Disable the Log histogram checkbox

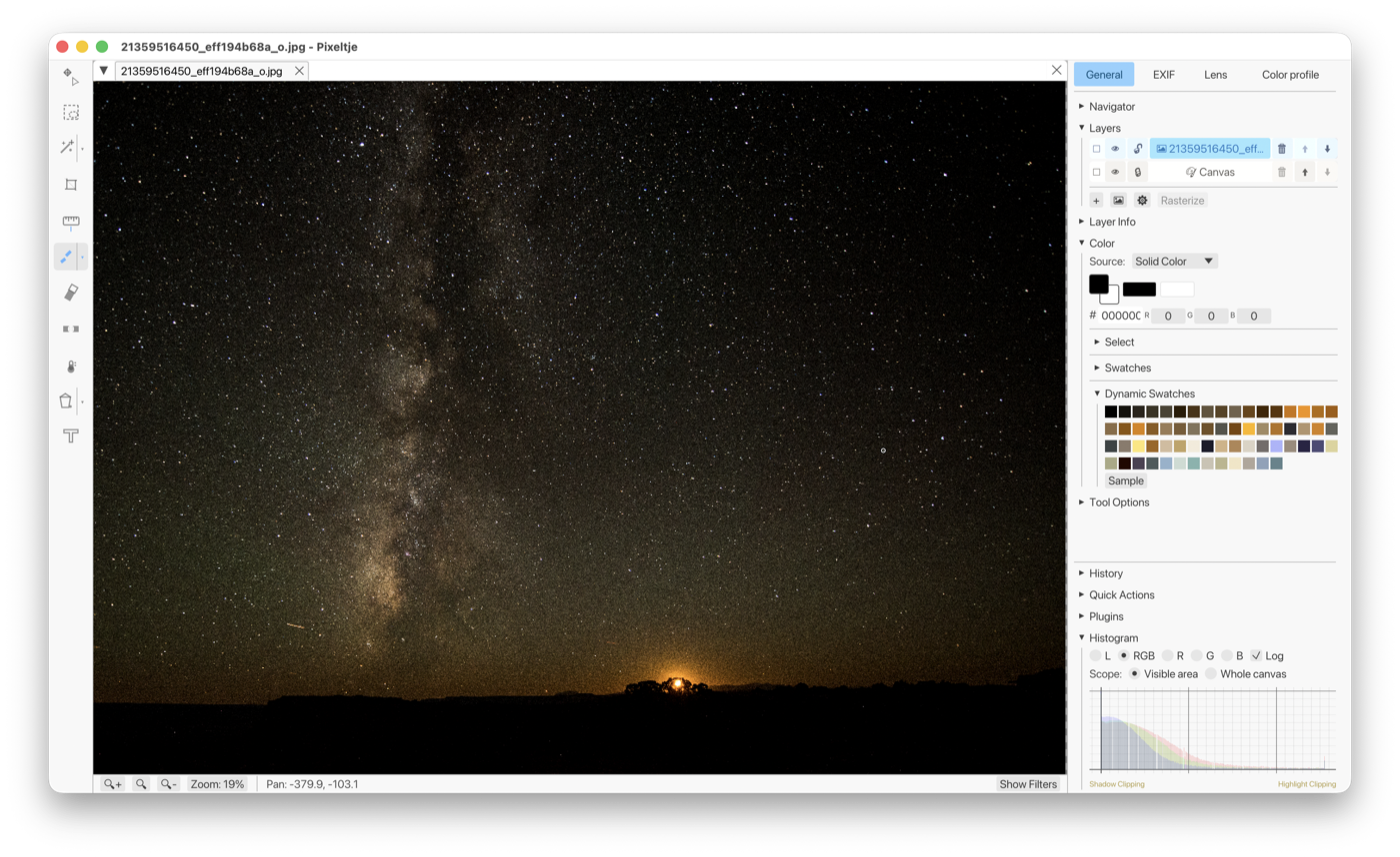click(x=1256, y=656)
